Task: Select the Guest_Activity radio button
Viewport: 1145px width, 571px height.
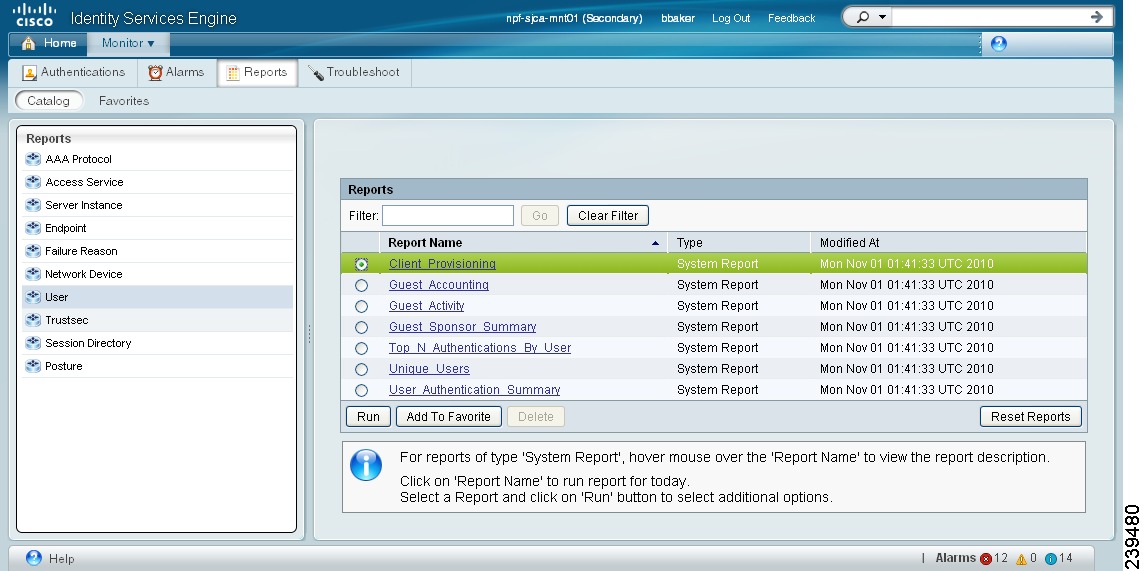Action: pyautogui.click(x=361, y=307)
